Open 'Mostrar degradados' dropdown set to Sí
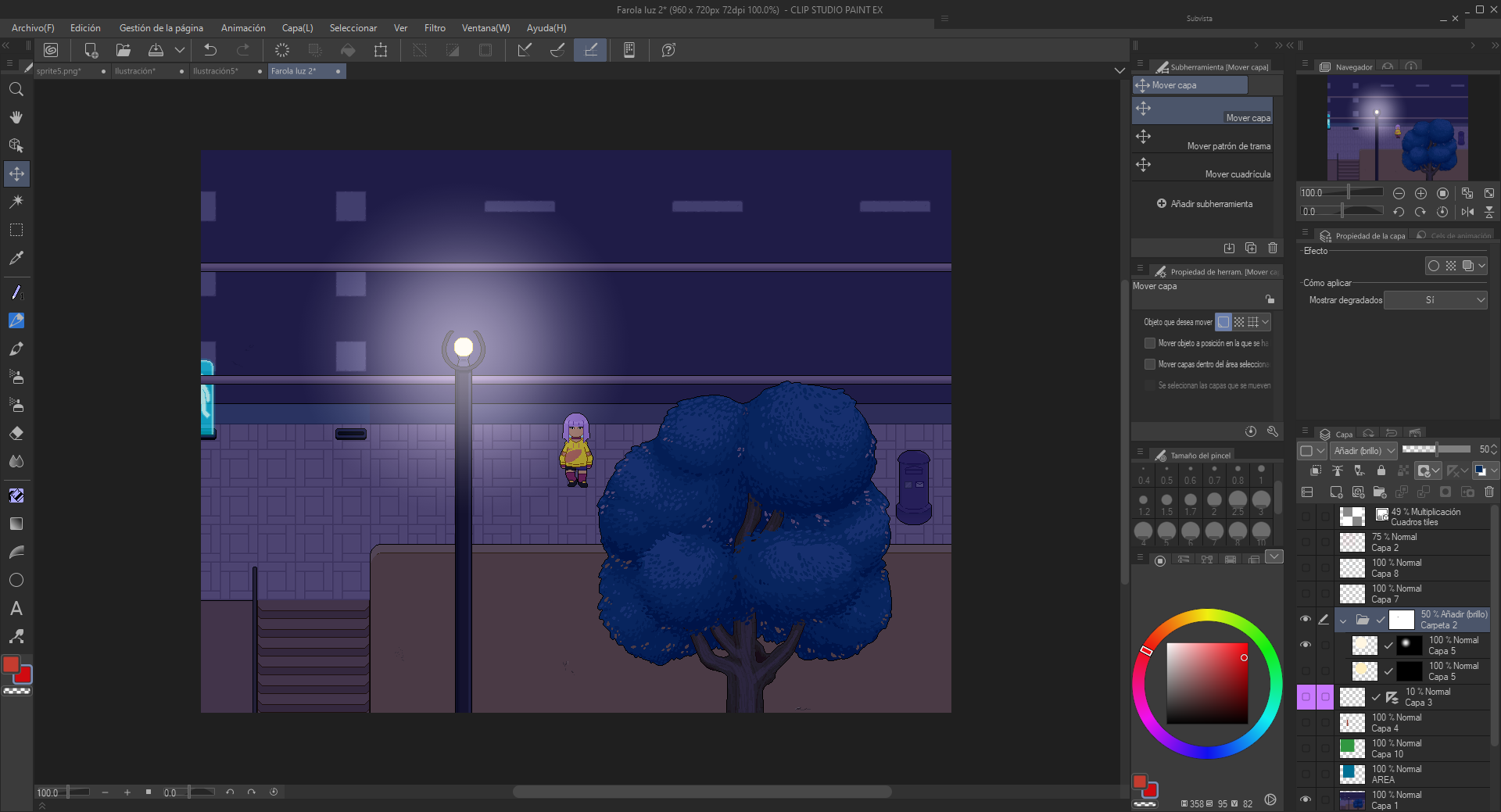1501x812 pixels. coord(1435,300)
